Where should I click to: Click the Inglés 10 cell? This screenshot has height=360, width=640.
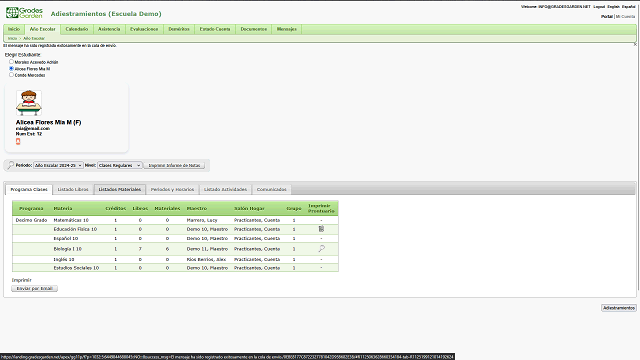pos(64,259)
